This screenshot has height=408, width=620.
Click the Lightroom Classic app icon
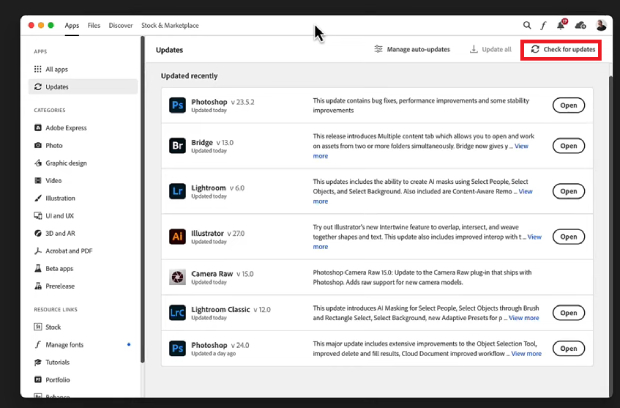coord(177,313)
